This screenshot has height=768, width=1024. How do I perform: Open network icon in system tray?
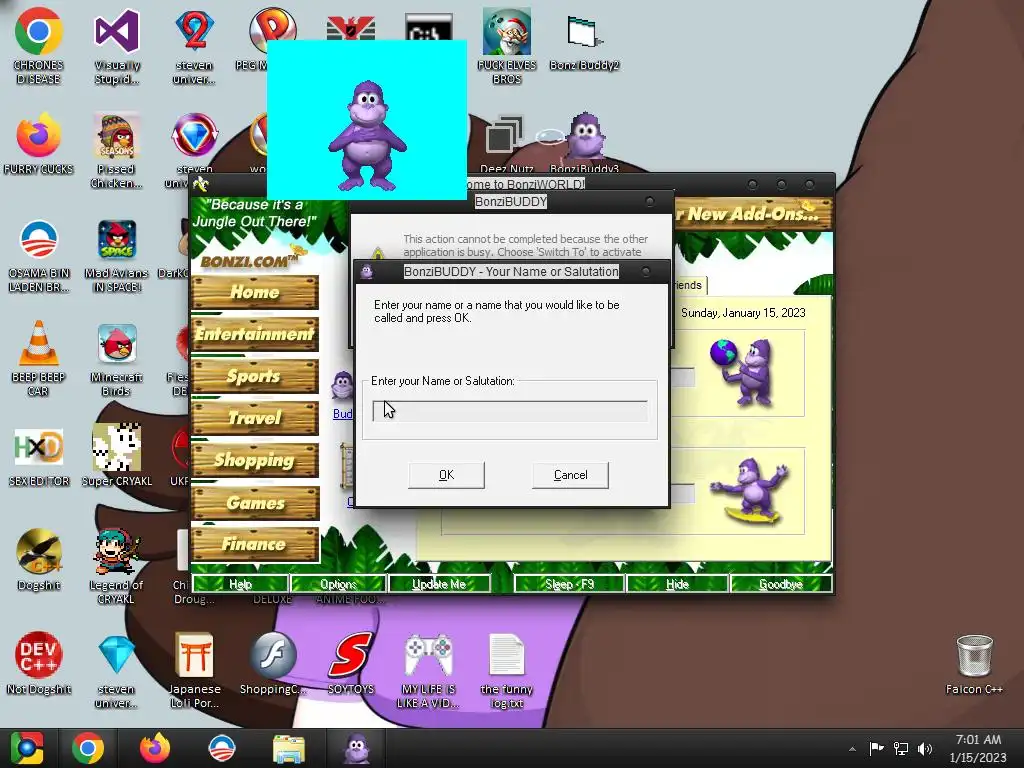click(x=901, y=749)
